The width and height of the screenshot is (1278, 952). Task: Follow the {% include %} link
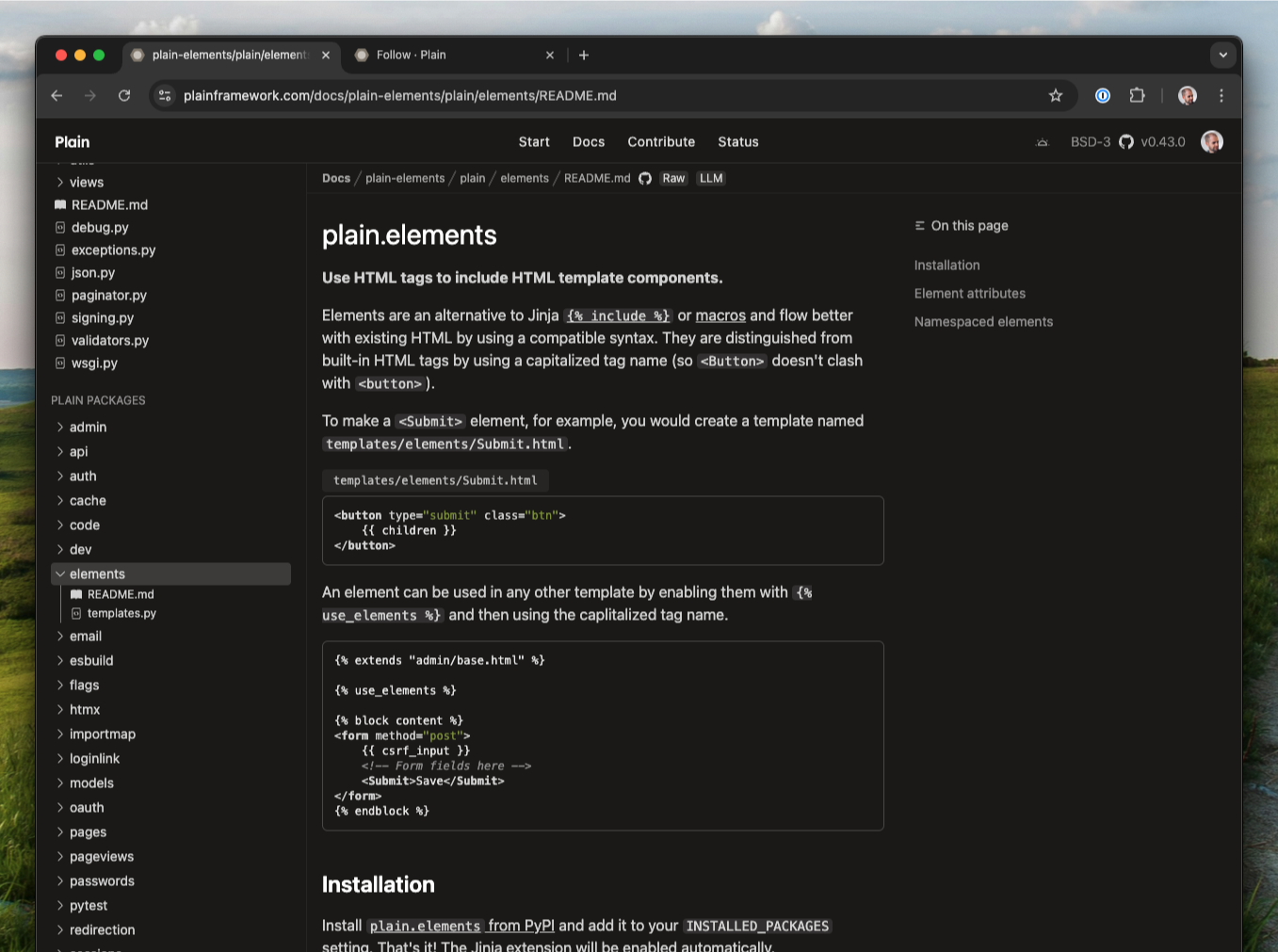[x=619, y=315]
